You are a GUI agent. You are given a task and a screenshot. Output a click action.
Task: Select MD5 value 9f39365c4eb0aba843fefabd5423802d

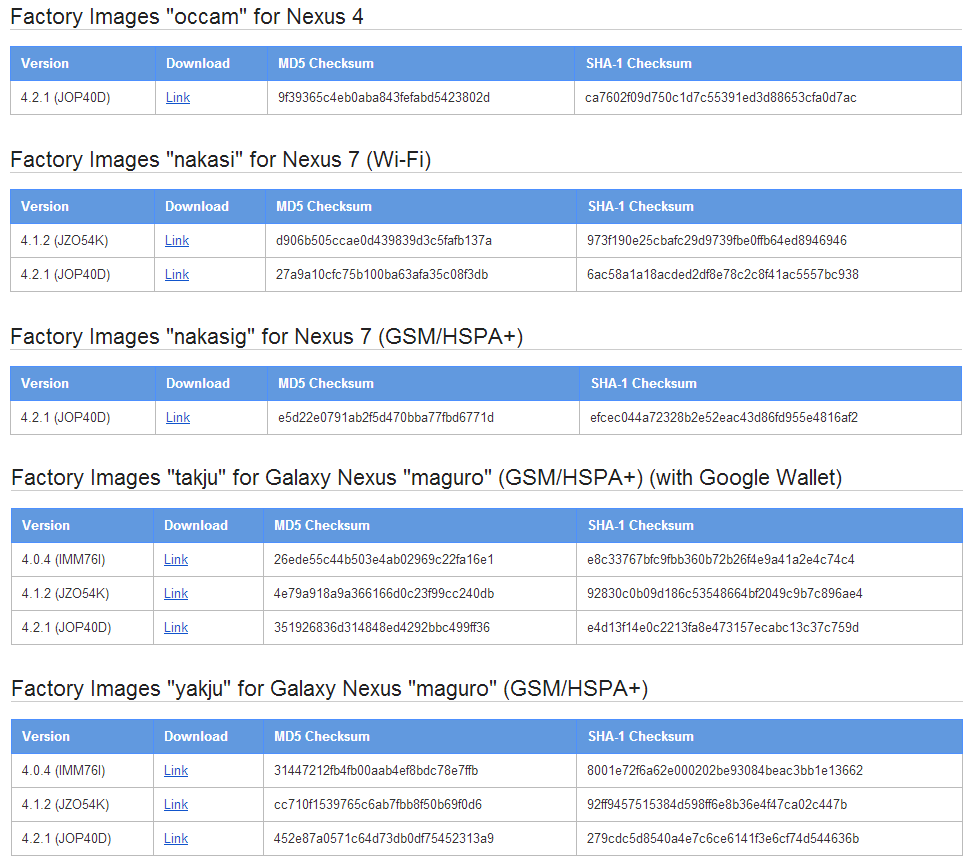384,97
